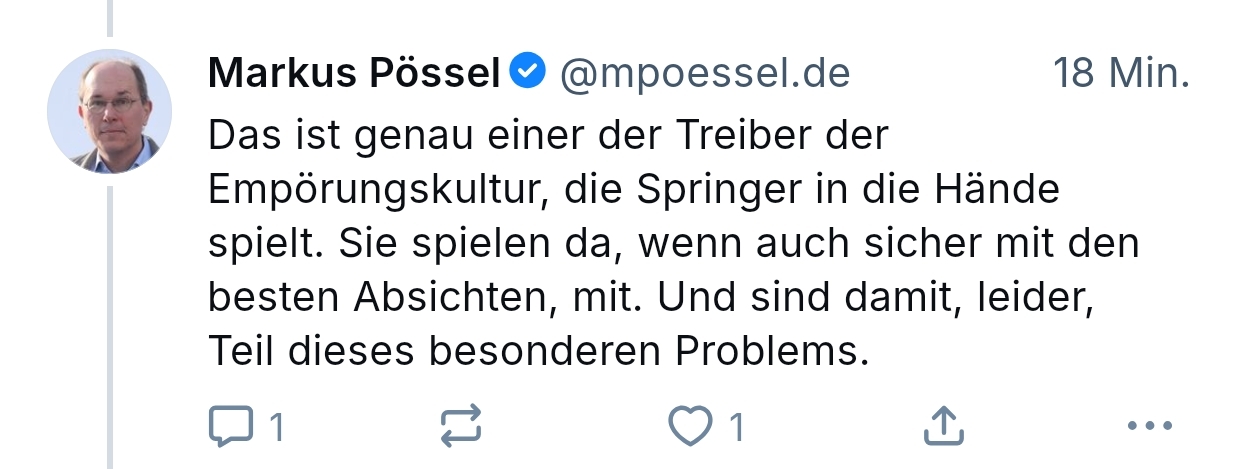Open the three-dot more options menu
Image resolution: width=1239 pixels, height=469 pixels.
(1148, 426)
